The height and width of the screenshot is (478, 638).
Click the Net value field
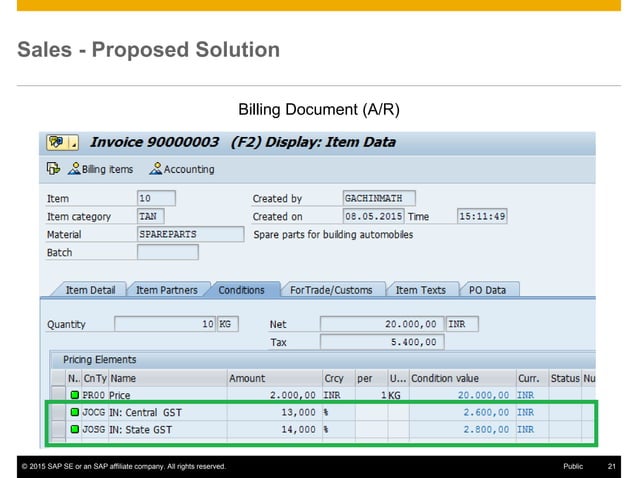point(382,324)
